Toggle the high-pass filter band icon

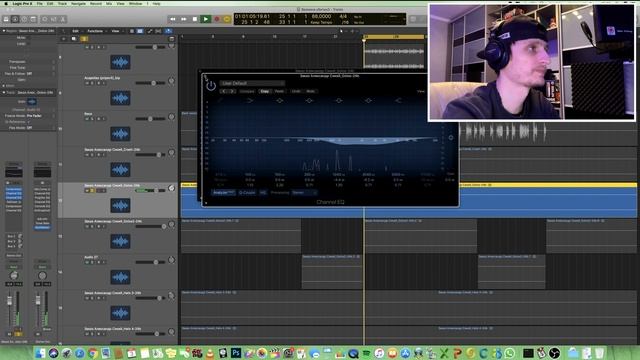(x=221, y=100)
